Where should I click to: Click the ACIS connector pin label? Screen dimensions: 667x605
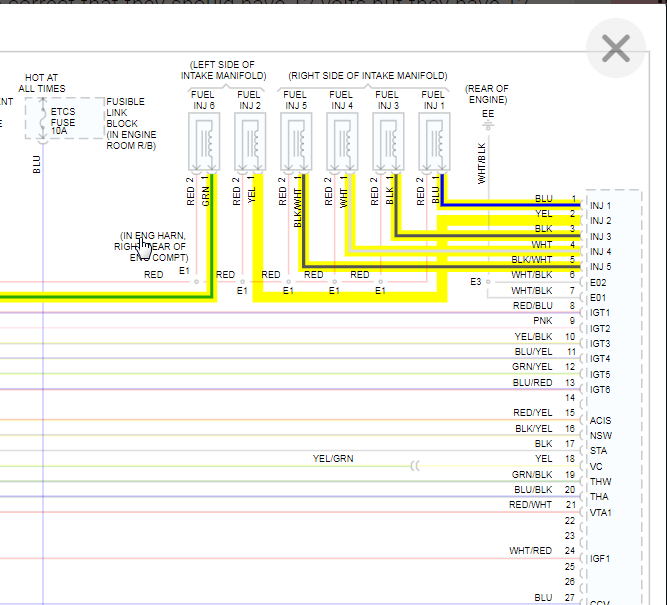point(601,420)
